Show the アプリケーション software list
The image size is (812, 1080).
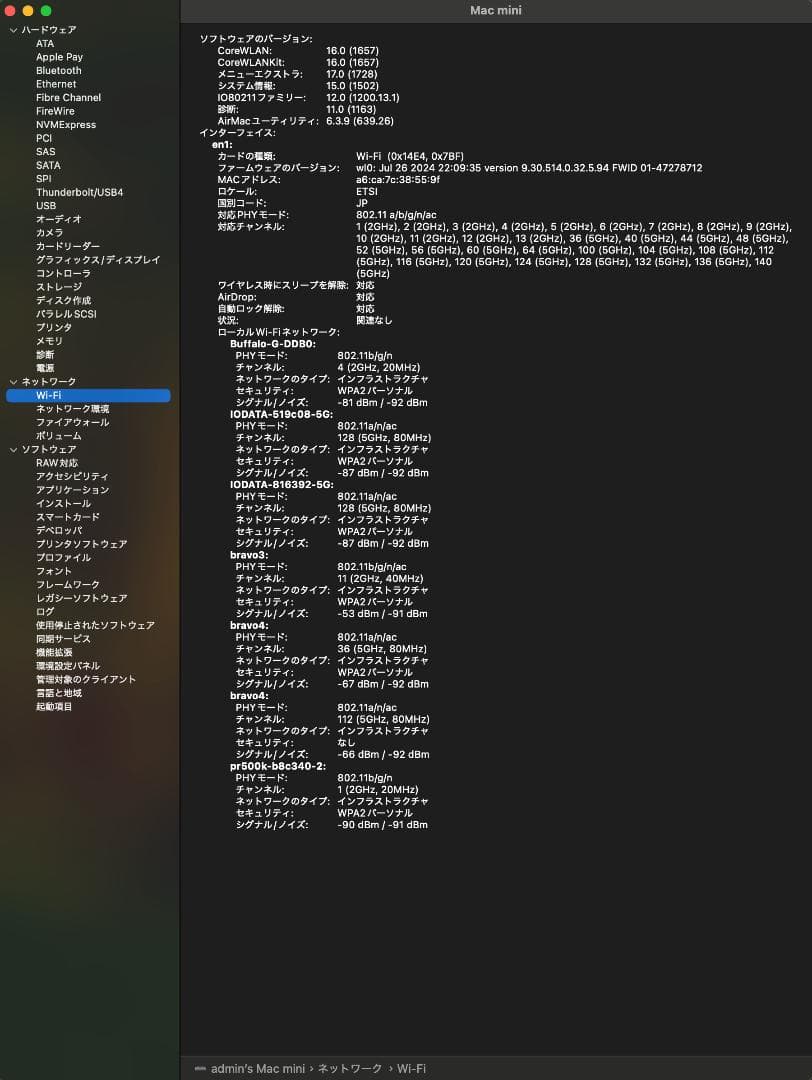point(72,490)
